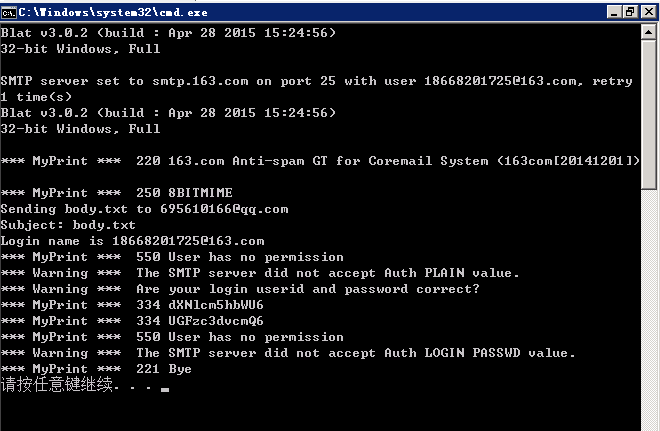Click the 'SMTP server set to smtp.163.com' line

coord(317,81)
